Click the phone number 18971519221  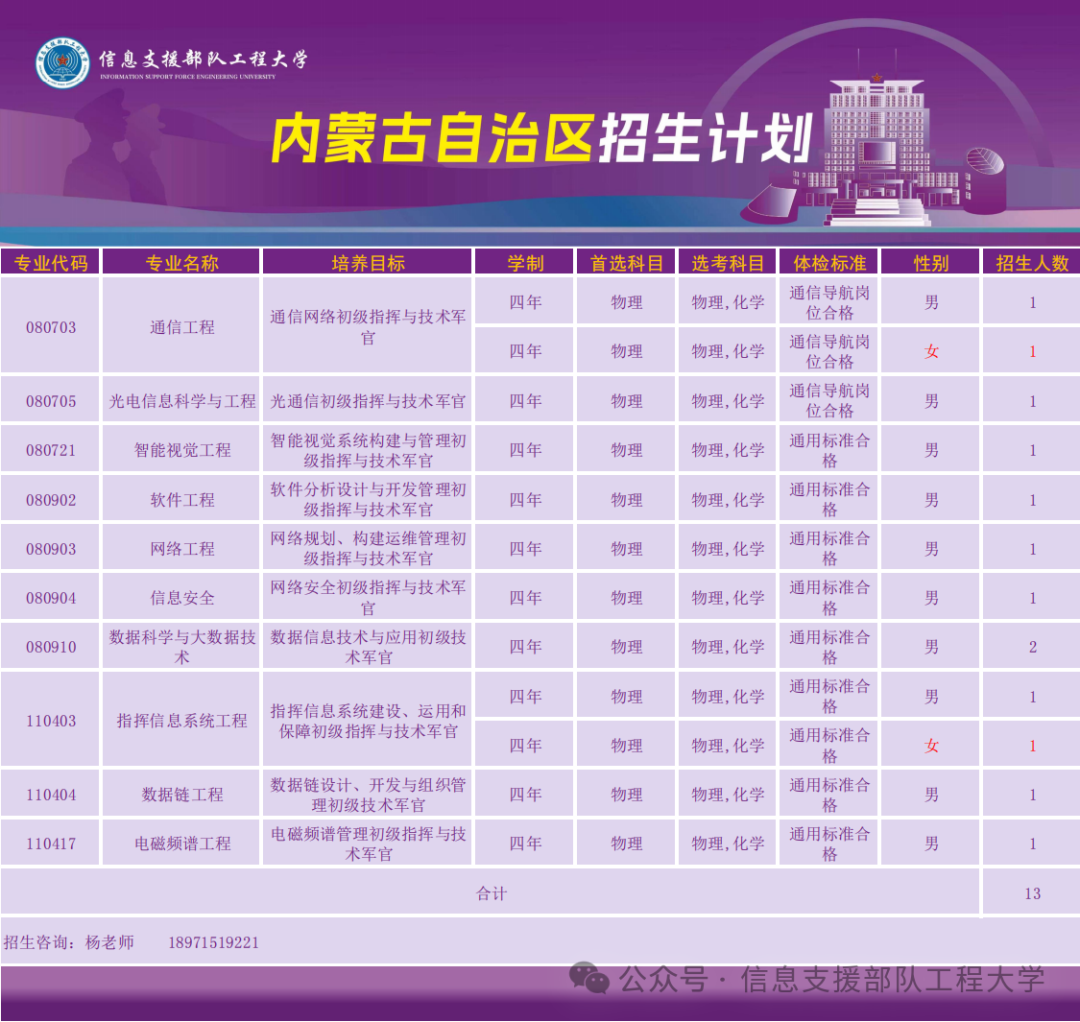214,943
